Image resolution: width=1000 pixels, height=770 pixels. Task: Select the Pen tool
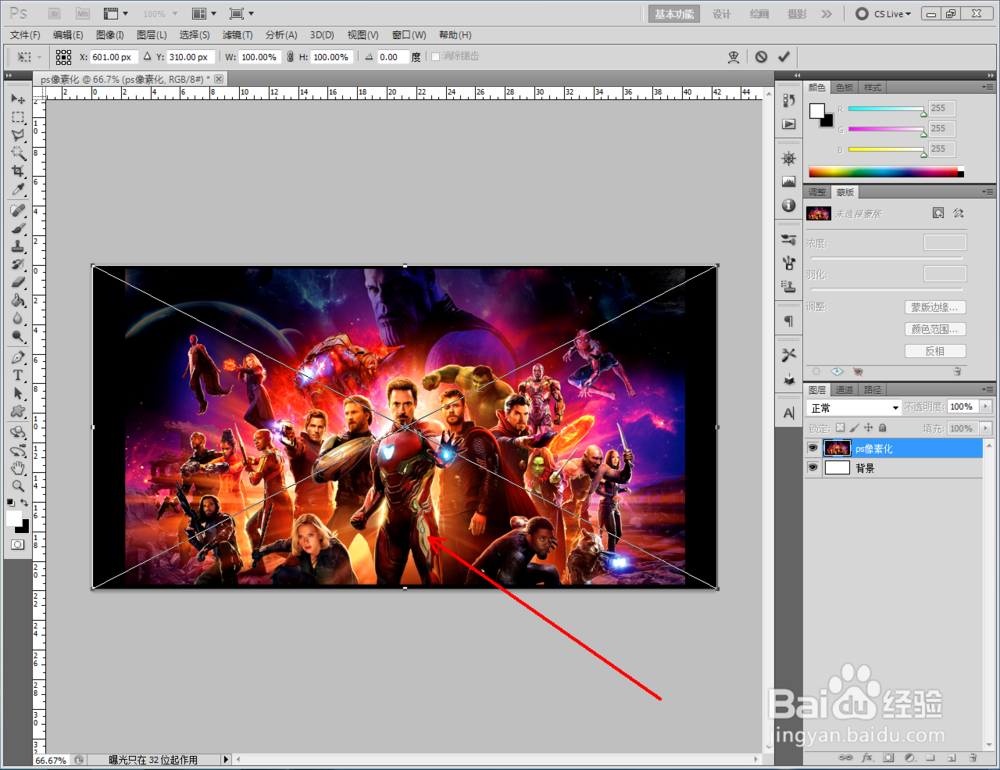(18, 357)
